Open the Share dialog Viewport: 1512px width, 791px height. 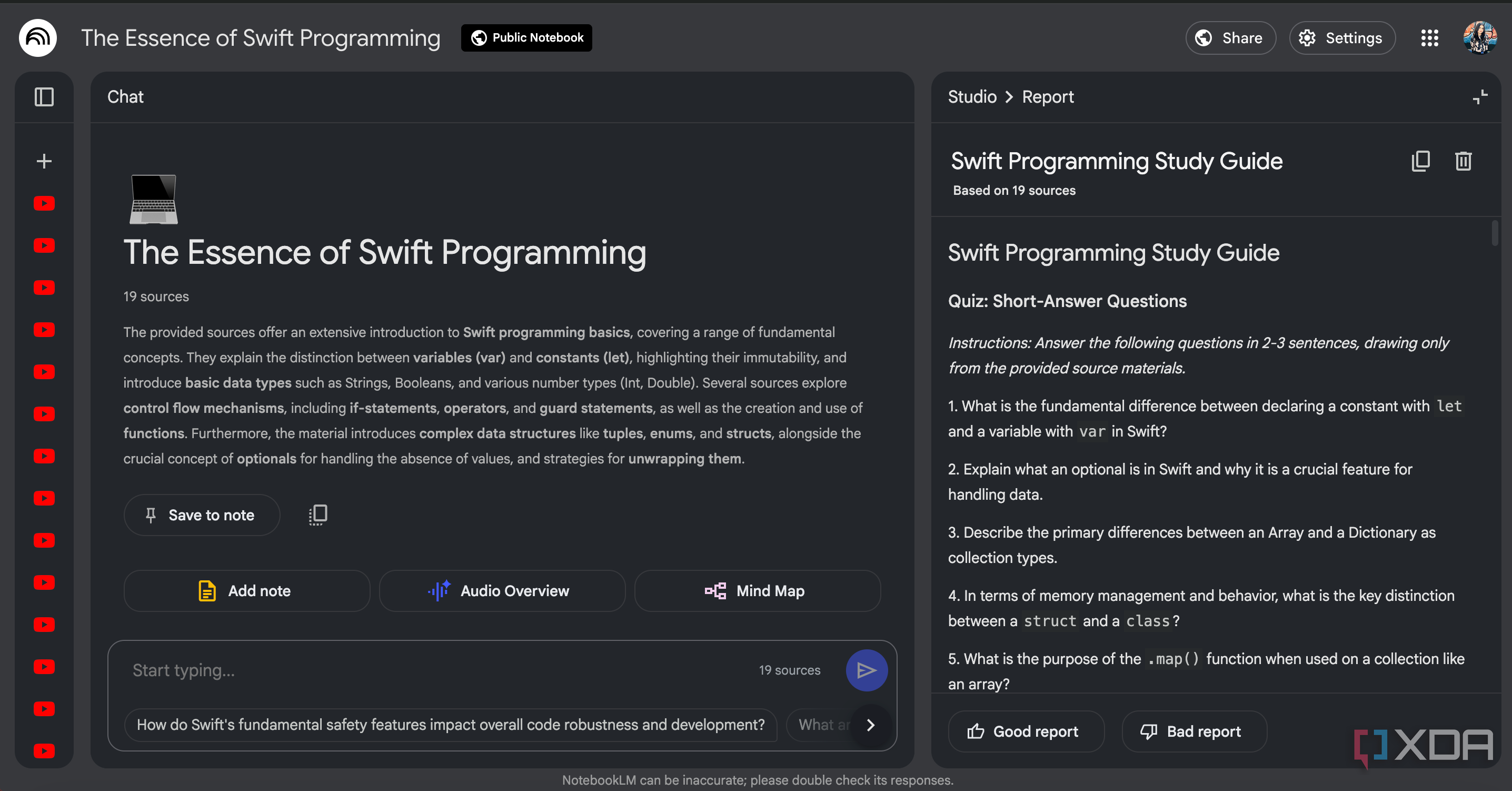click(x=1230, y=38)
